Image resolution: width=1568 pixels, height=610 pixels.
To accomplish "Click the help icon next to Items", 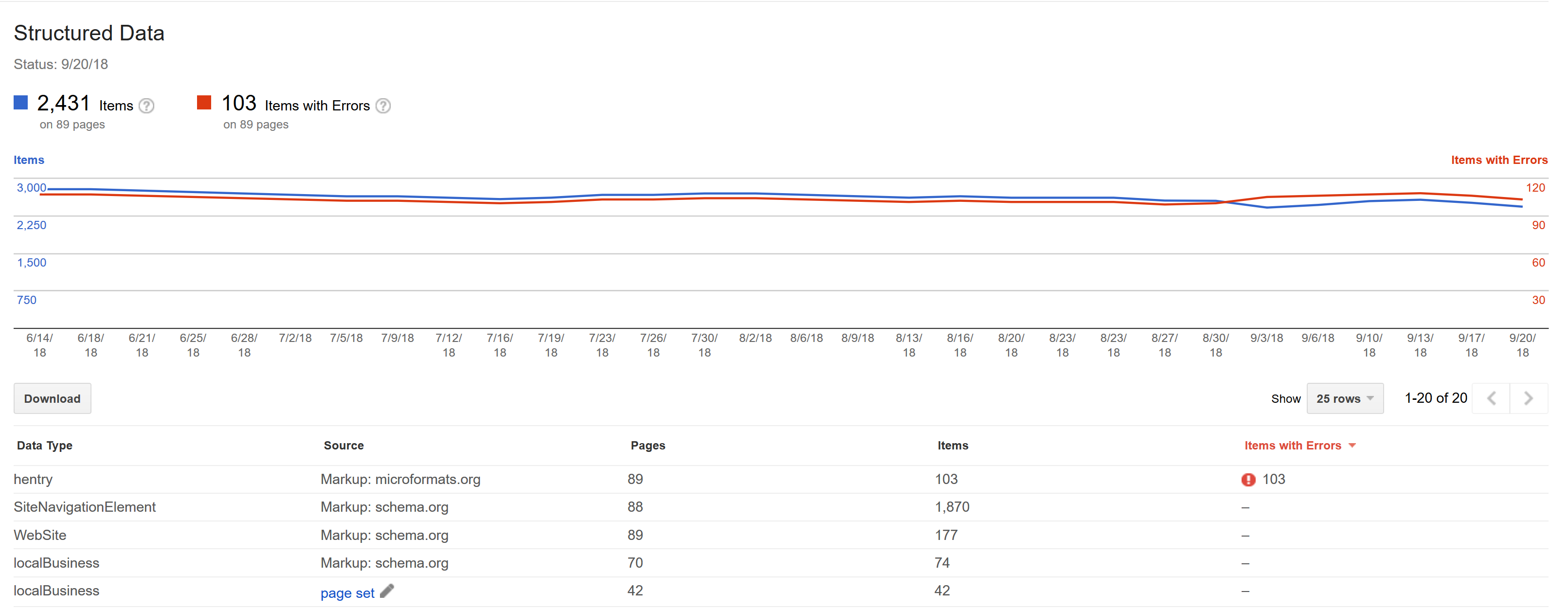I will pyautogui.click(x=146, y=106).
